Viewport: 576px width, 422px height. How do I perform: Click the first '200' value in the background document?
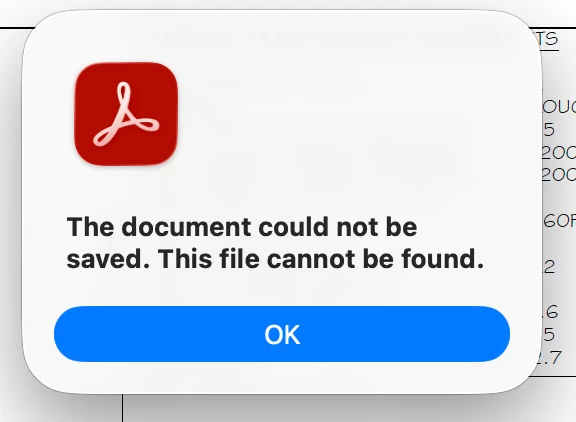(x=559, y=152)
